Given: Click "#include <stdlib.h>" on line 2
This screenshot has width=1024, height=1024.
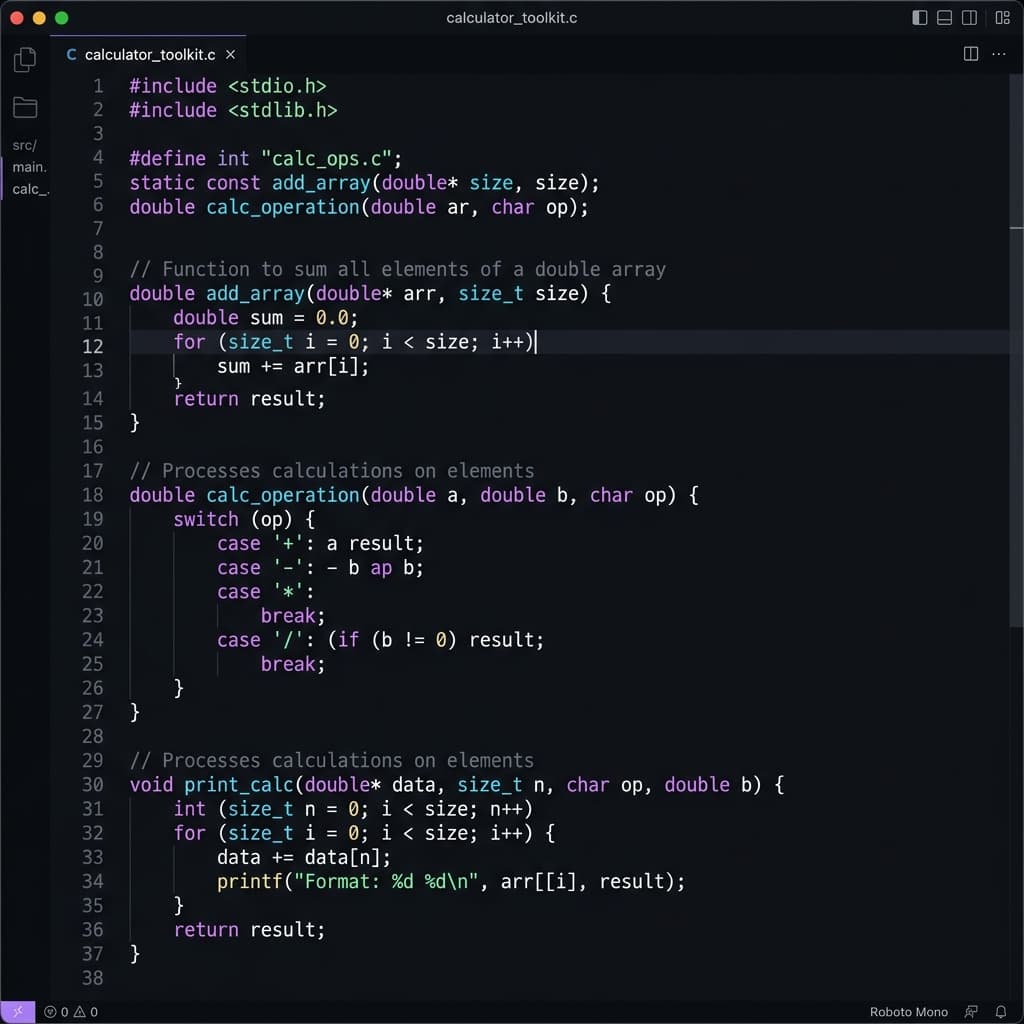Looking at the screenshot, I should tap(233, 110).
